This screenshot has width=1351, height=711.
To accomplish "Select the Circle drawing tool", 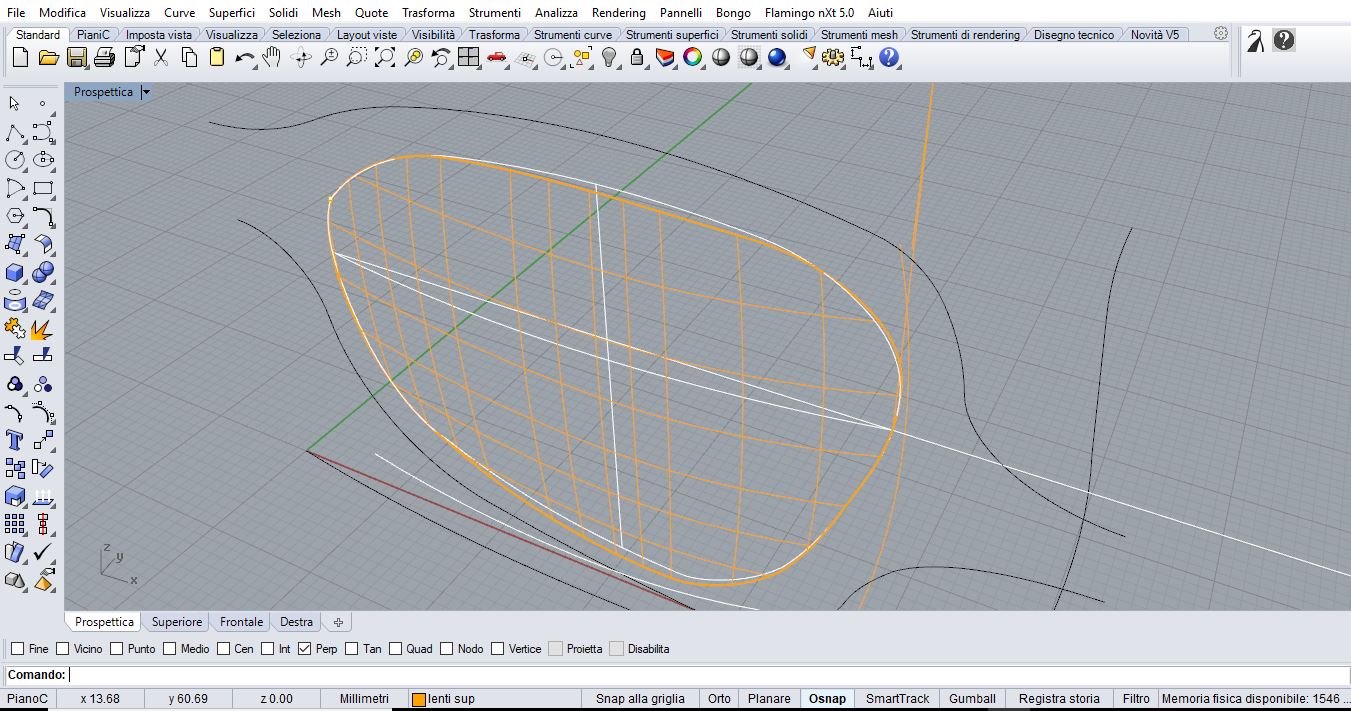I will [15, 160].
